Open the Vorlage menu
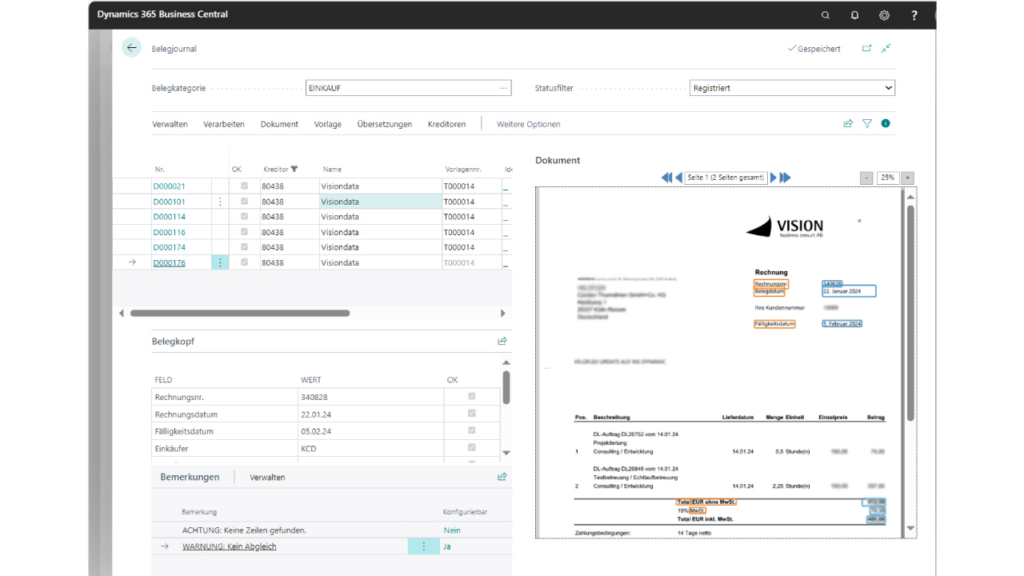 (327, 124)
